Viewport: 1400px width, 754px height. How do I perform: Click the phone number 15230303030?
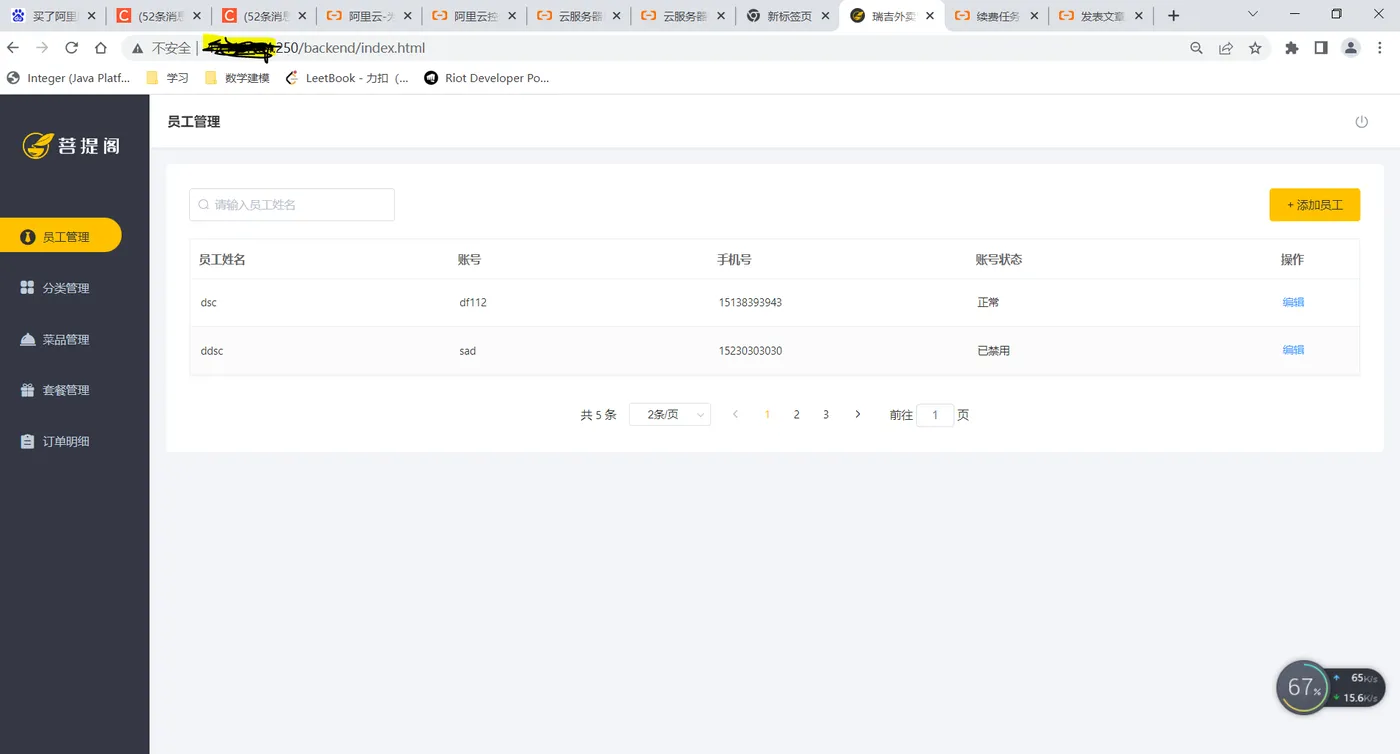750,351
